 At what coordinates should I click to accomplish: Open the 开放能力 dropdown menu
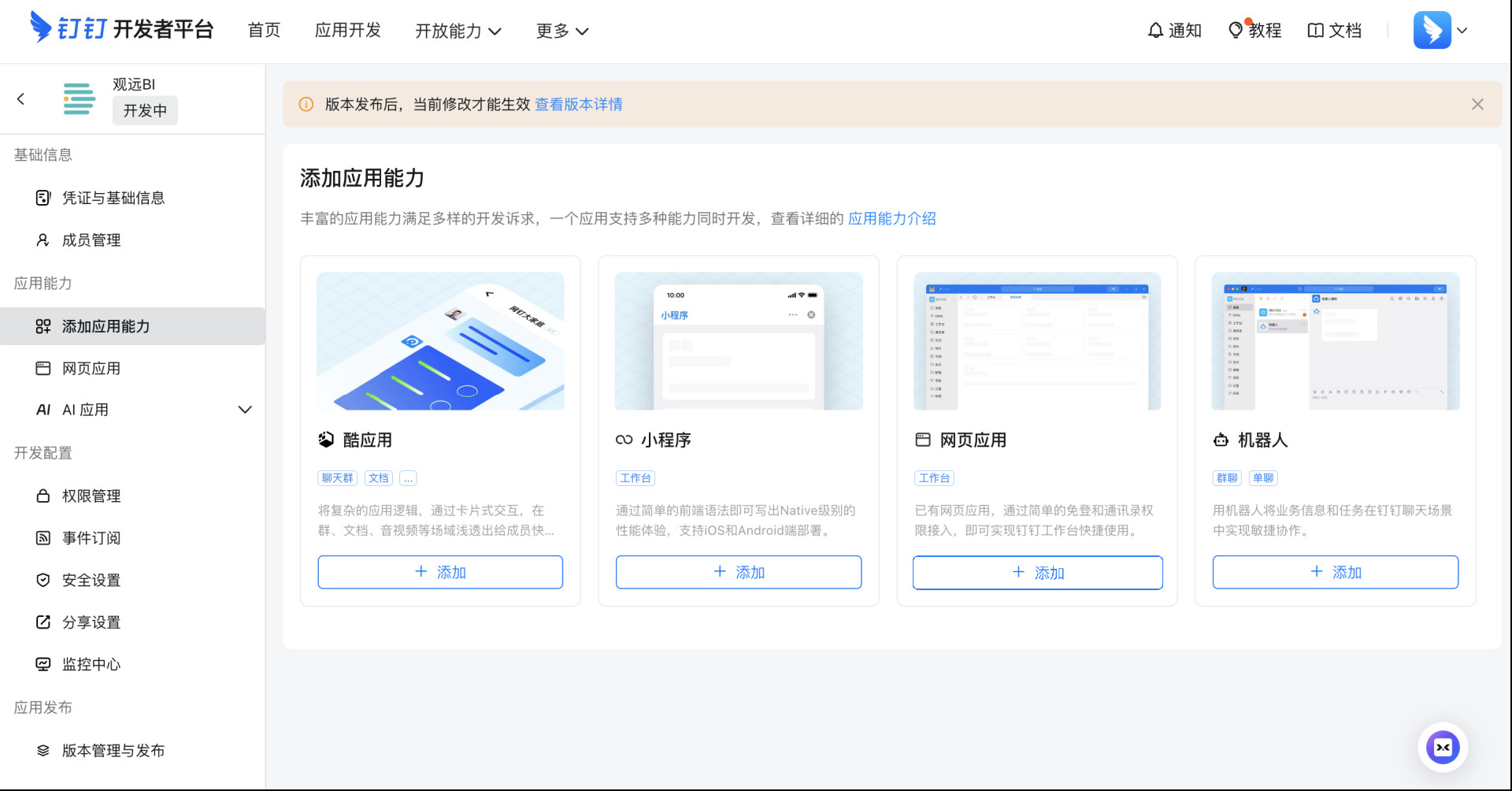point(458,31)
